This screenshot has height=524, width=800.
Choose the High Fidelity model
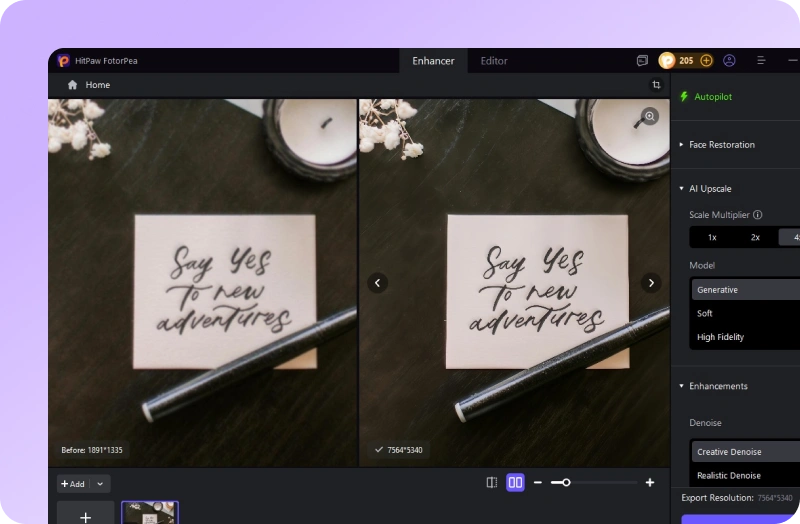[x=746, y=337]
